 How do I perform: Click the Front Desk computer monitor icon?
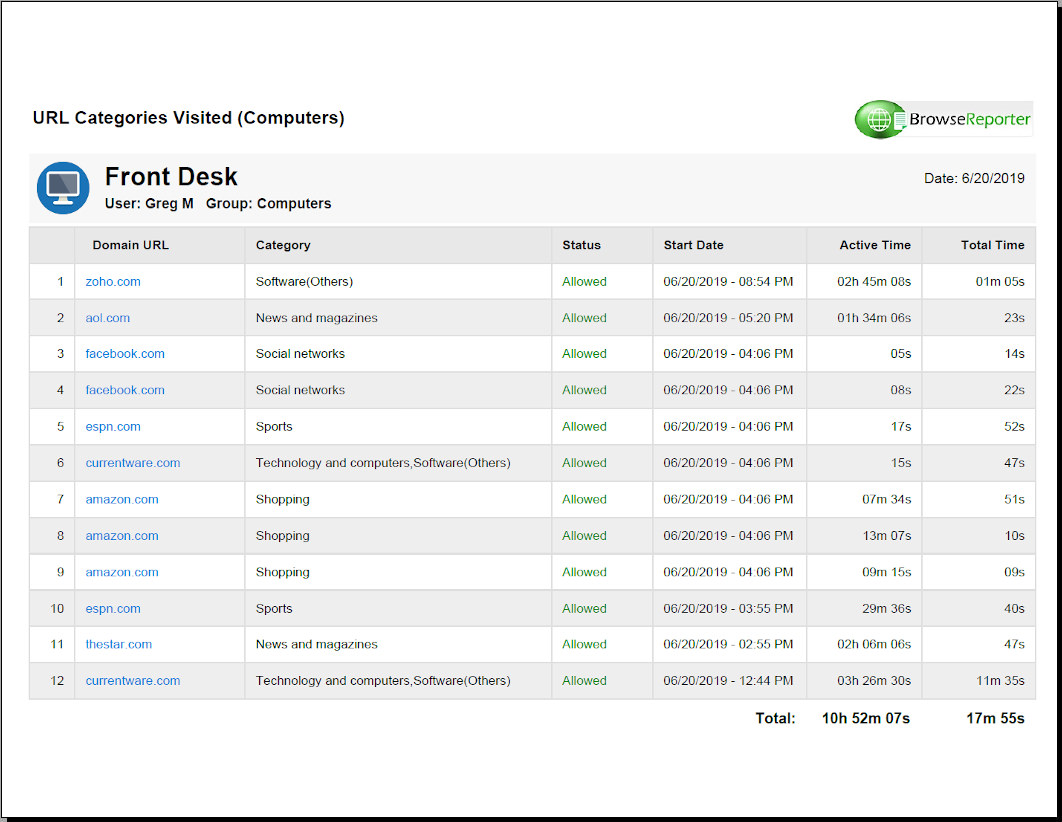click(x=63, y=187)
